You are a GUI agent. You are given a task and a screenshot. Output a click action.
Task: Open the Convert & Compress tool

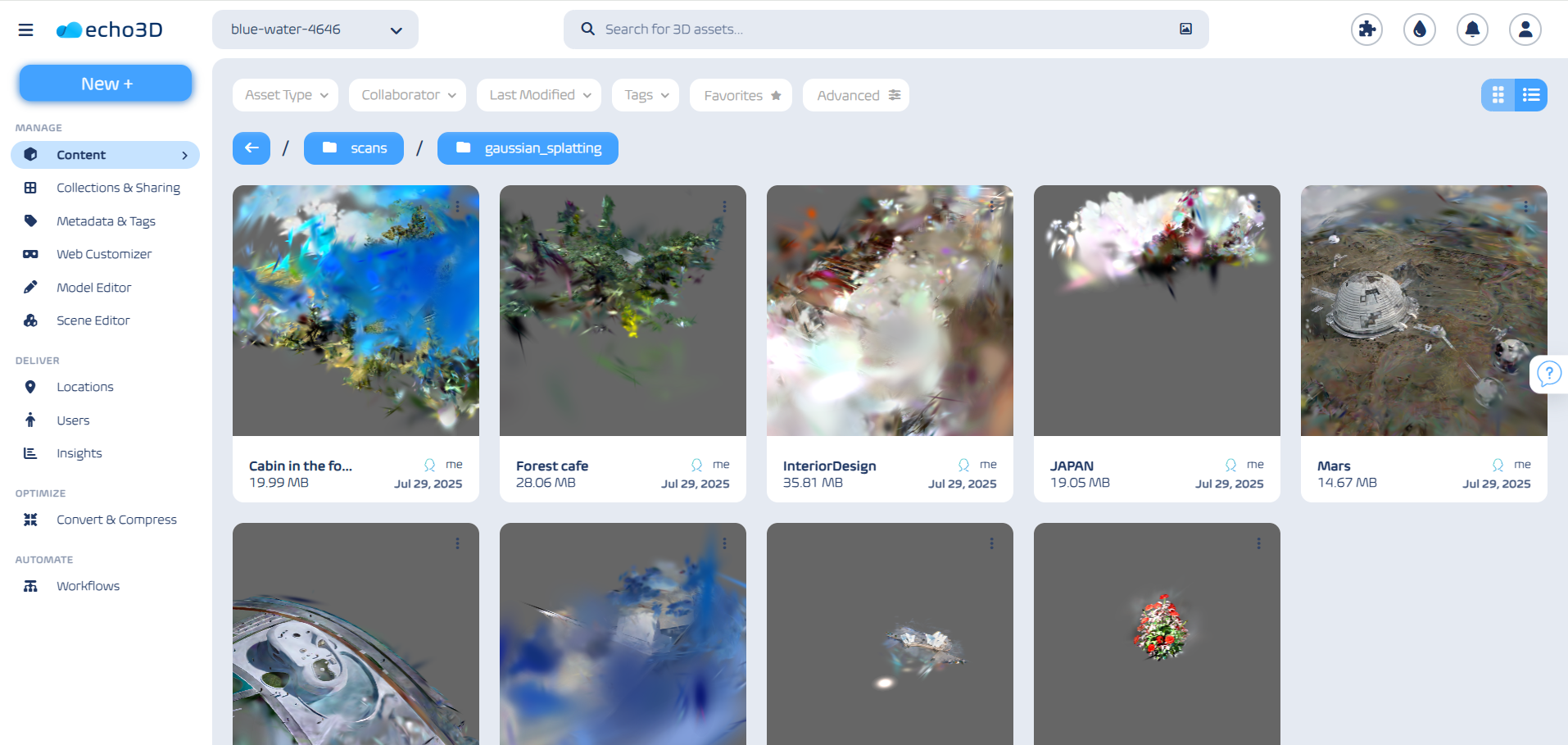116,520
